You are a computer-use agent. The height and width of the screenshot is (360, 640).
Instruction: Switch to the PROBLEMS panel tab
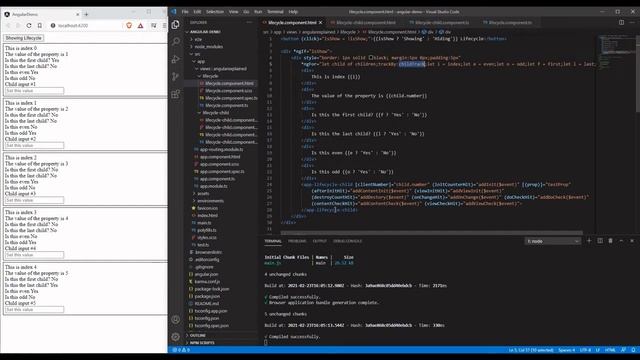(x=297, y=241)
